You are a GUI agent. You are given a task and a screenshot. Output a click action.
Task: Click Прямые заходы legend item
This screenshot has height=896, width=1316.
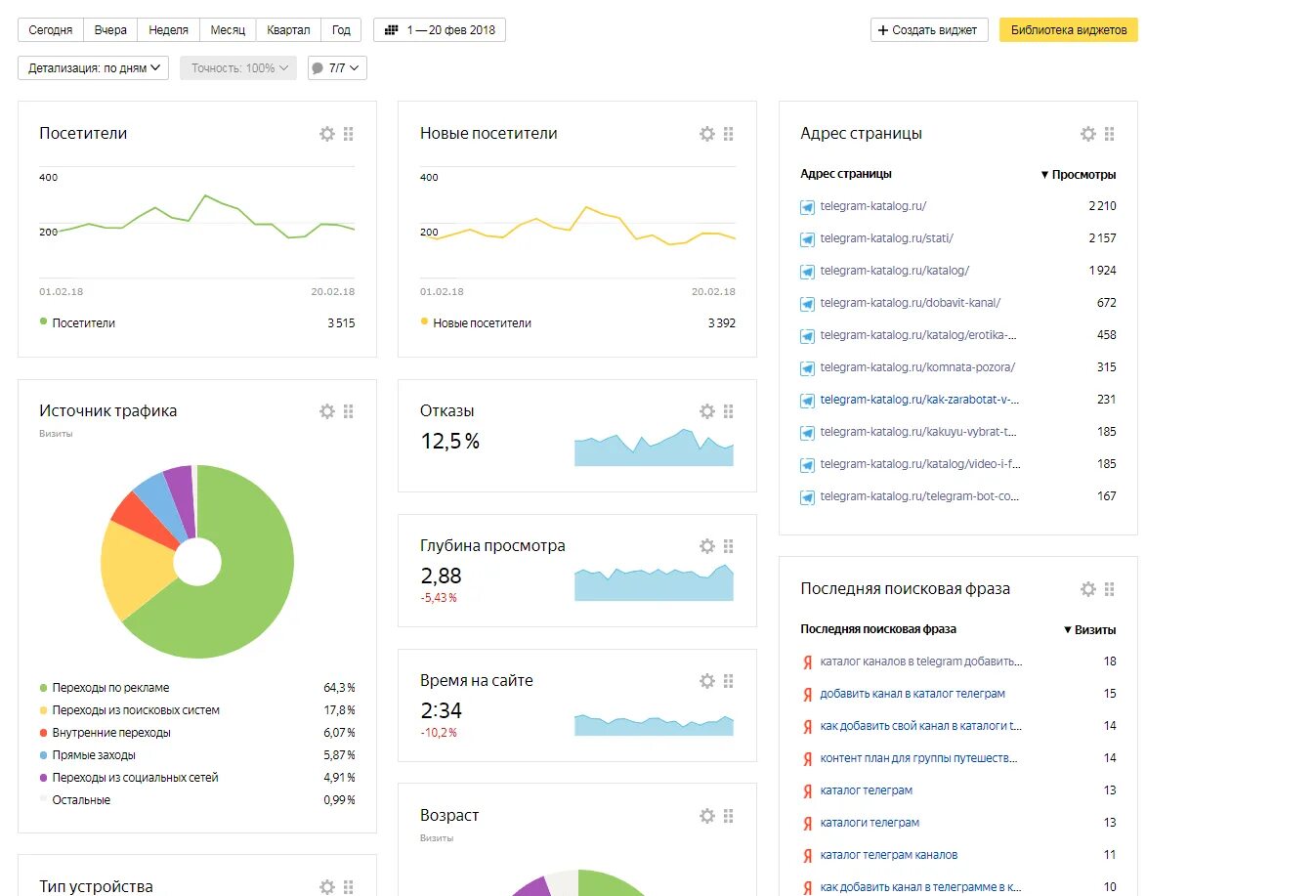click(x=94, y=755)
